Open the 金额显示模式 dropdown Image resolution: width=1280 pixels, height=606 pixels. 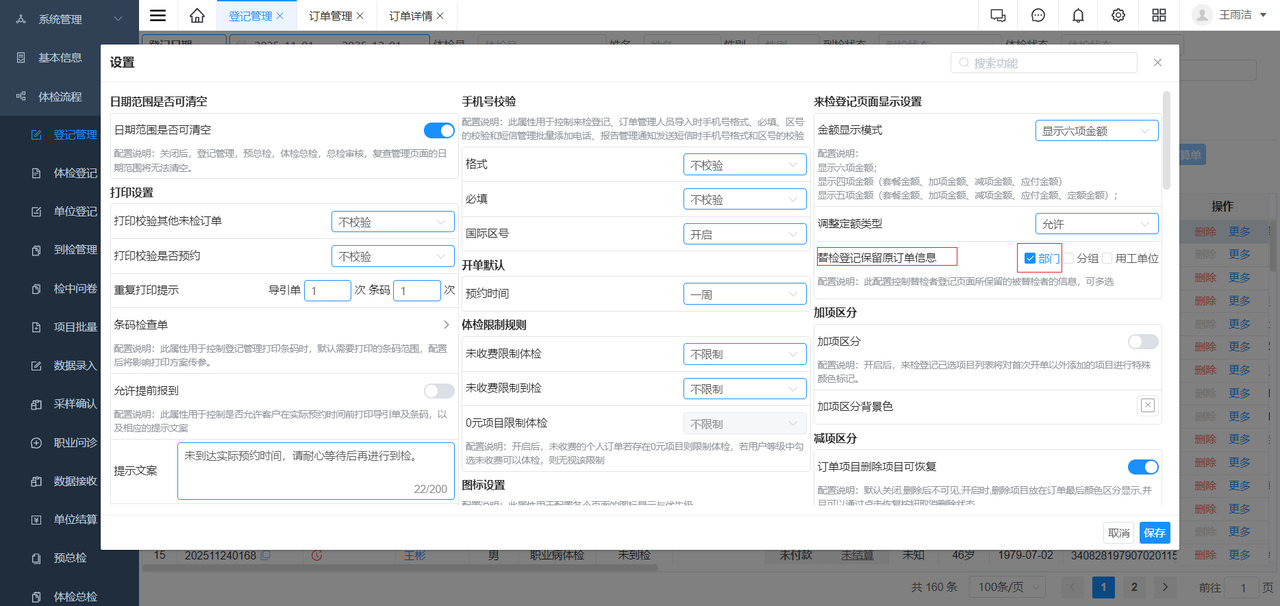tap(1096, 130)
